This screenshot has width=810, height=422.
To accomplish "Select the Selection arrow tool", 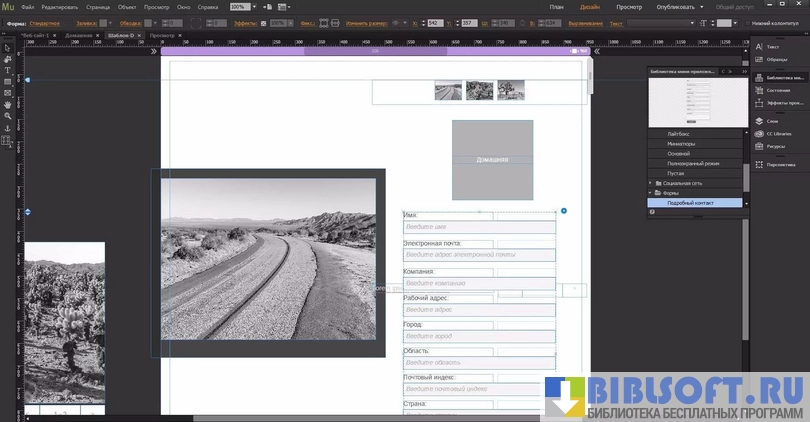I will [x=7, y=47].
